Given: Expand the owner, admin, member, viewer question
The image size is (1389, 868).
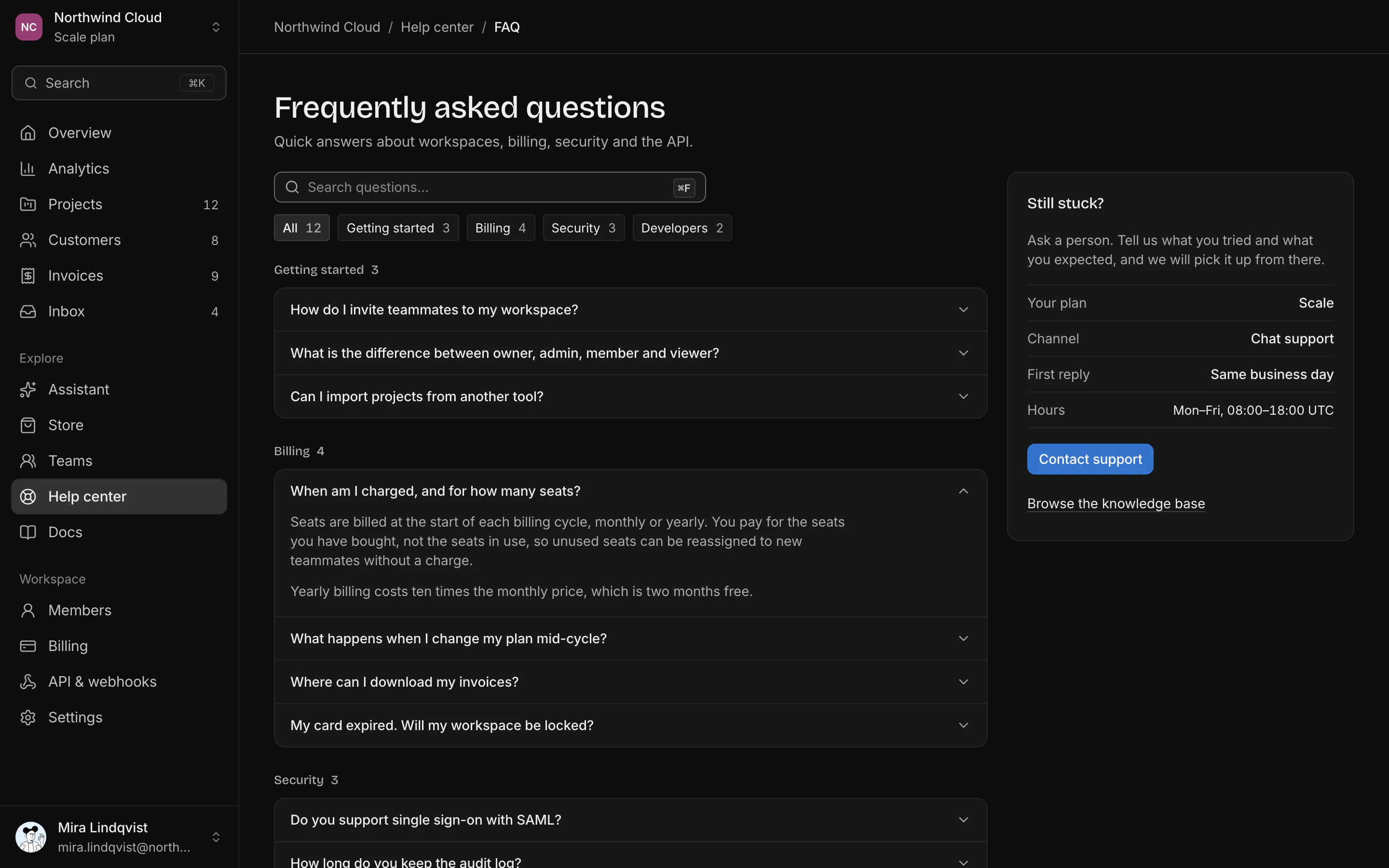Looking at the screenshot, I should pyautogui.click(x=630, y=353).
